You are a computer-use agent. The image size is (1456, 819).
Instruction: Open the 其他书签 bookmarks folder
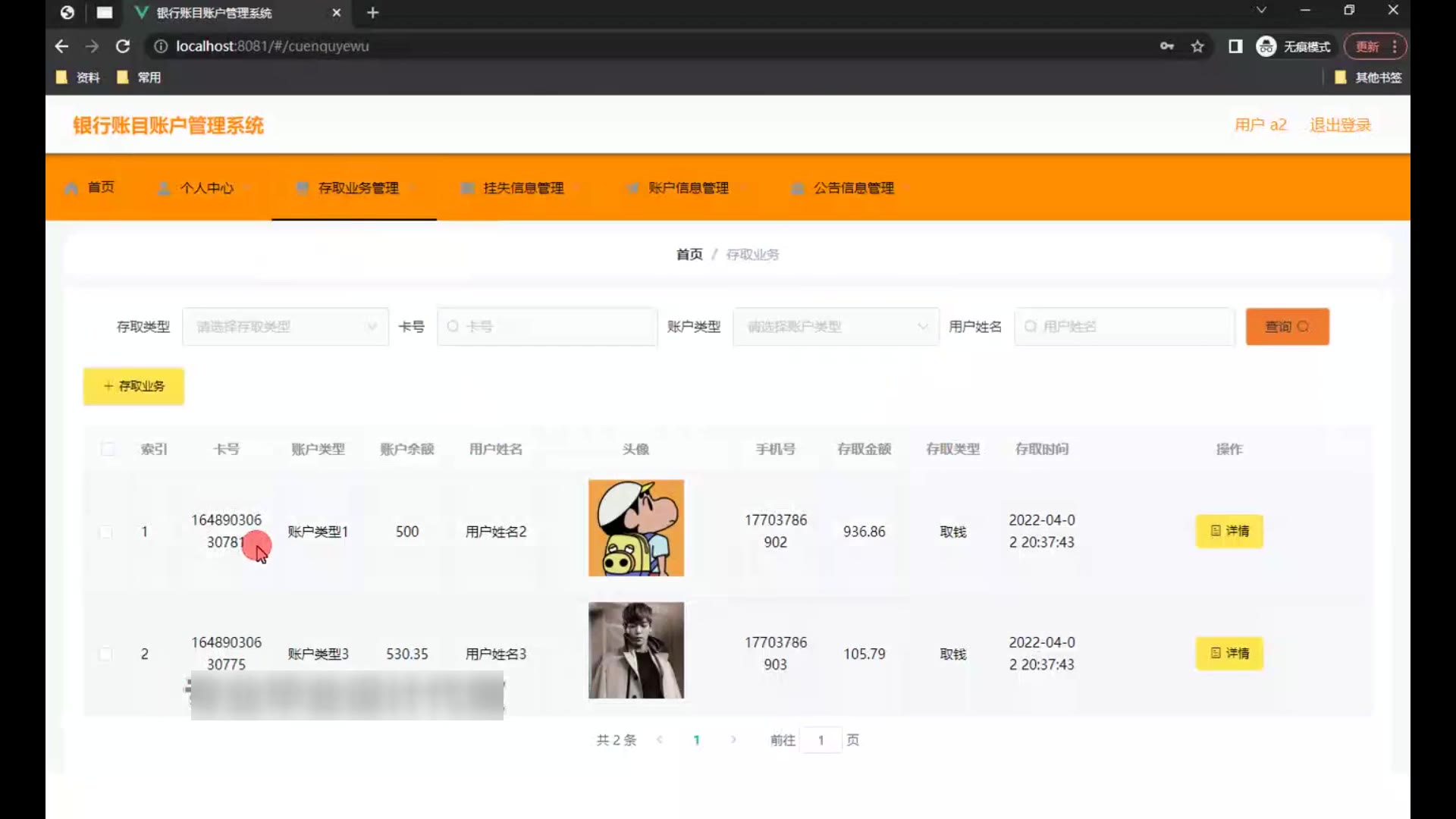point(1368,77)
